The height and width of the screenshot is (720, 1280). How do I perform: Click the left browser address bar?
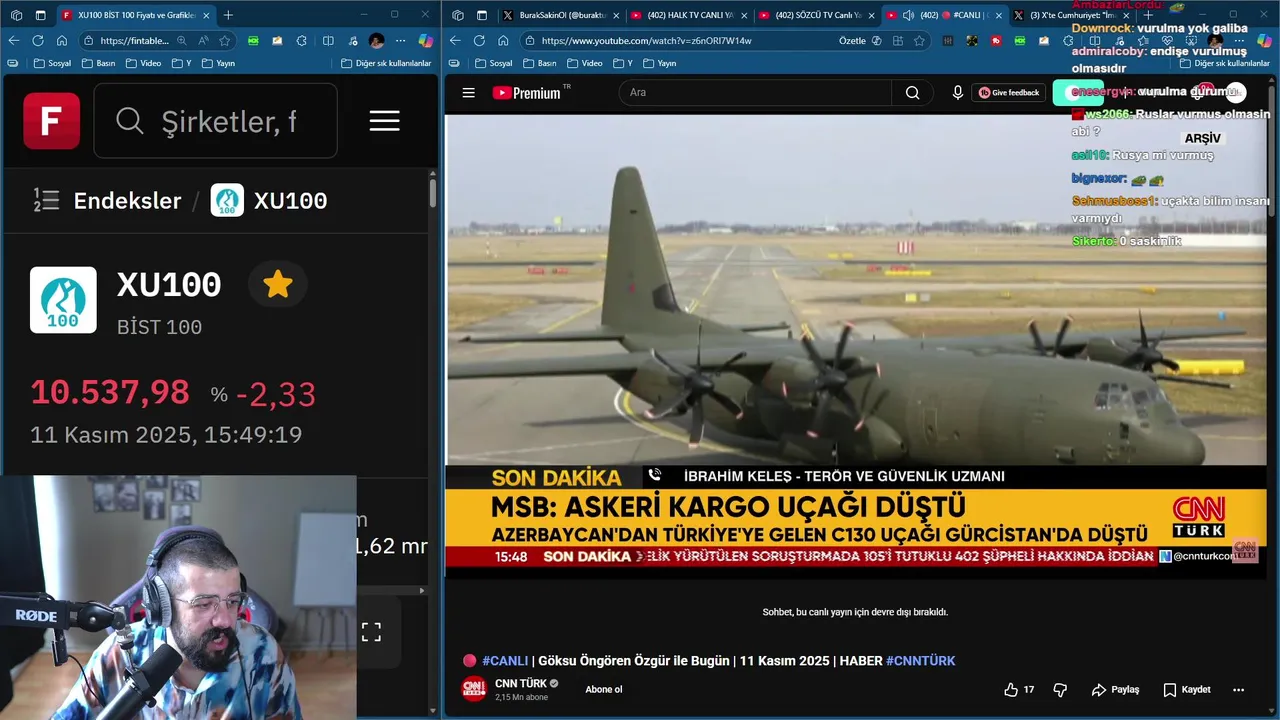click(x=160, y=41)
